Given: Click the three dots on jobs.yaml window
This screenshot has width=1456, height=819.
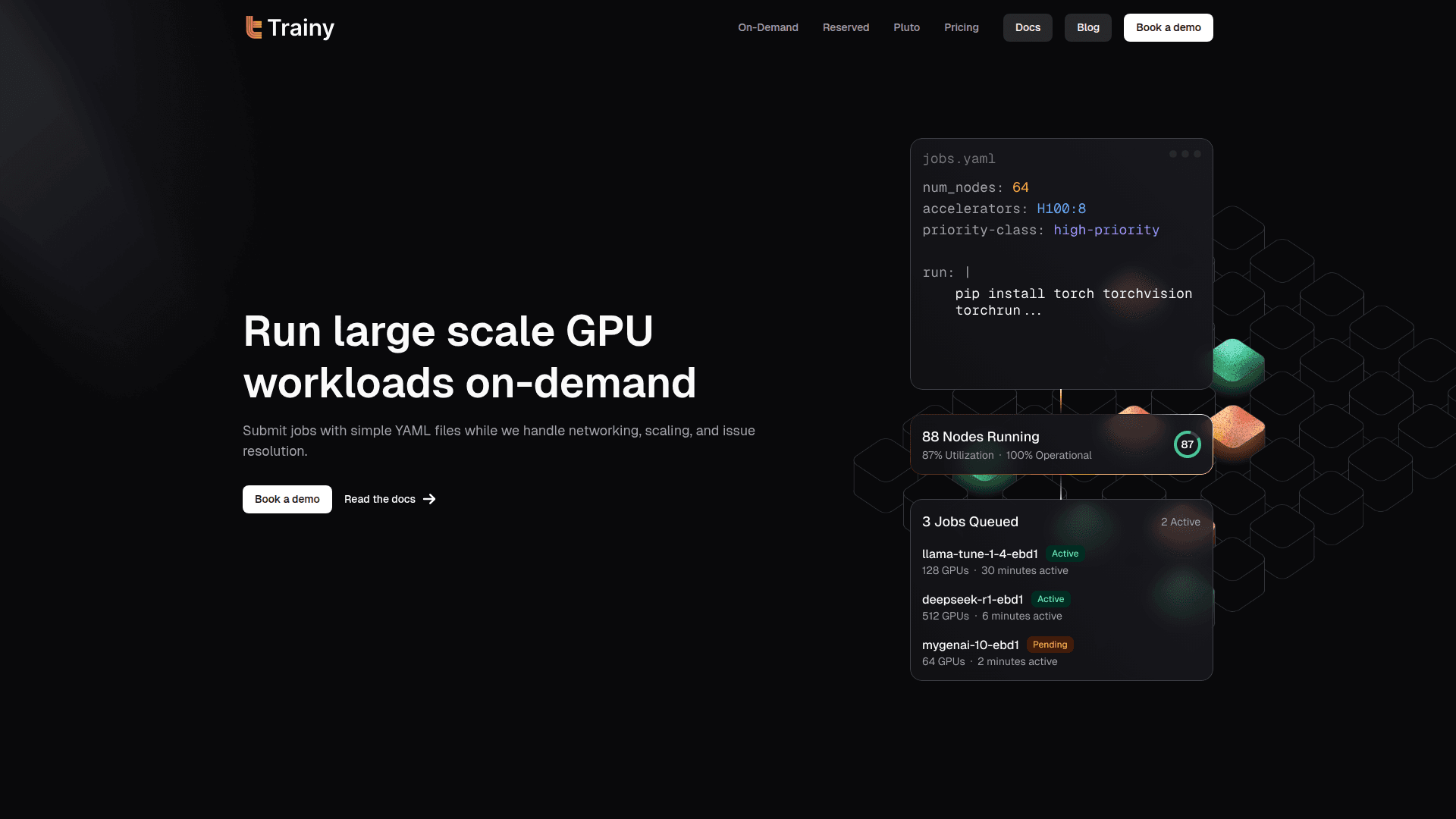Looking at the screenshot, I should pos(1185,154).
